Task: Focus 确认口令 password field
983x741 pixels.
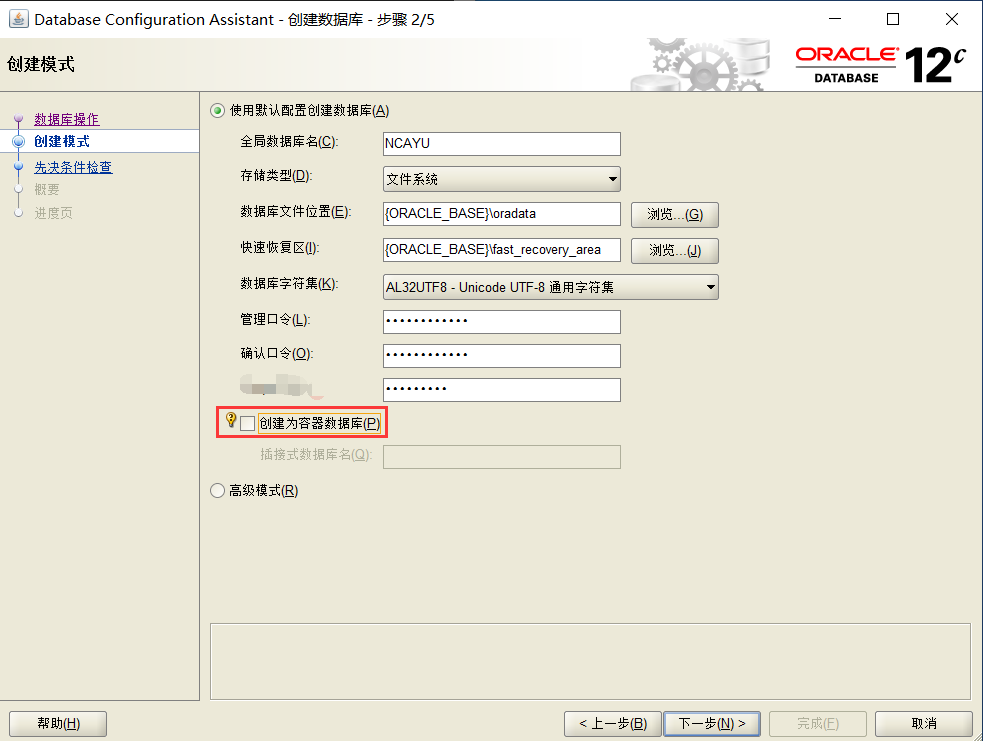Action: pyautogui.click(x=502, y=355)
